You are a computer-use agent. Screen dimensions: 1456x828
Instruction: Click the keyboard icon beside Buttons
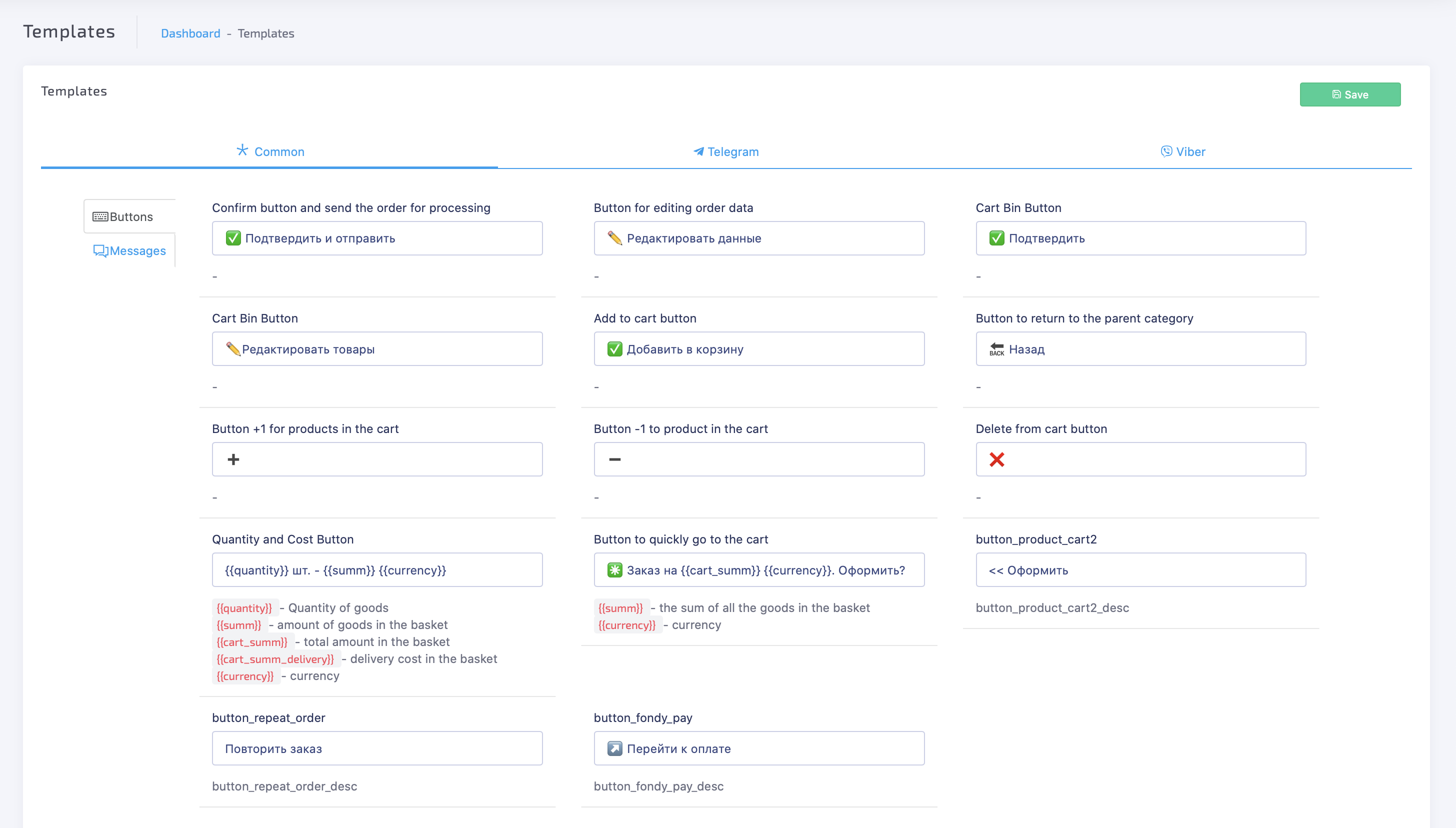click(x=100, y=216)
